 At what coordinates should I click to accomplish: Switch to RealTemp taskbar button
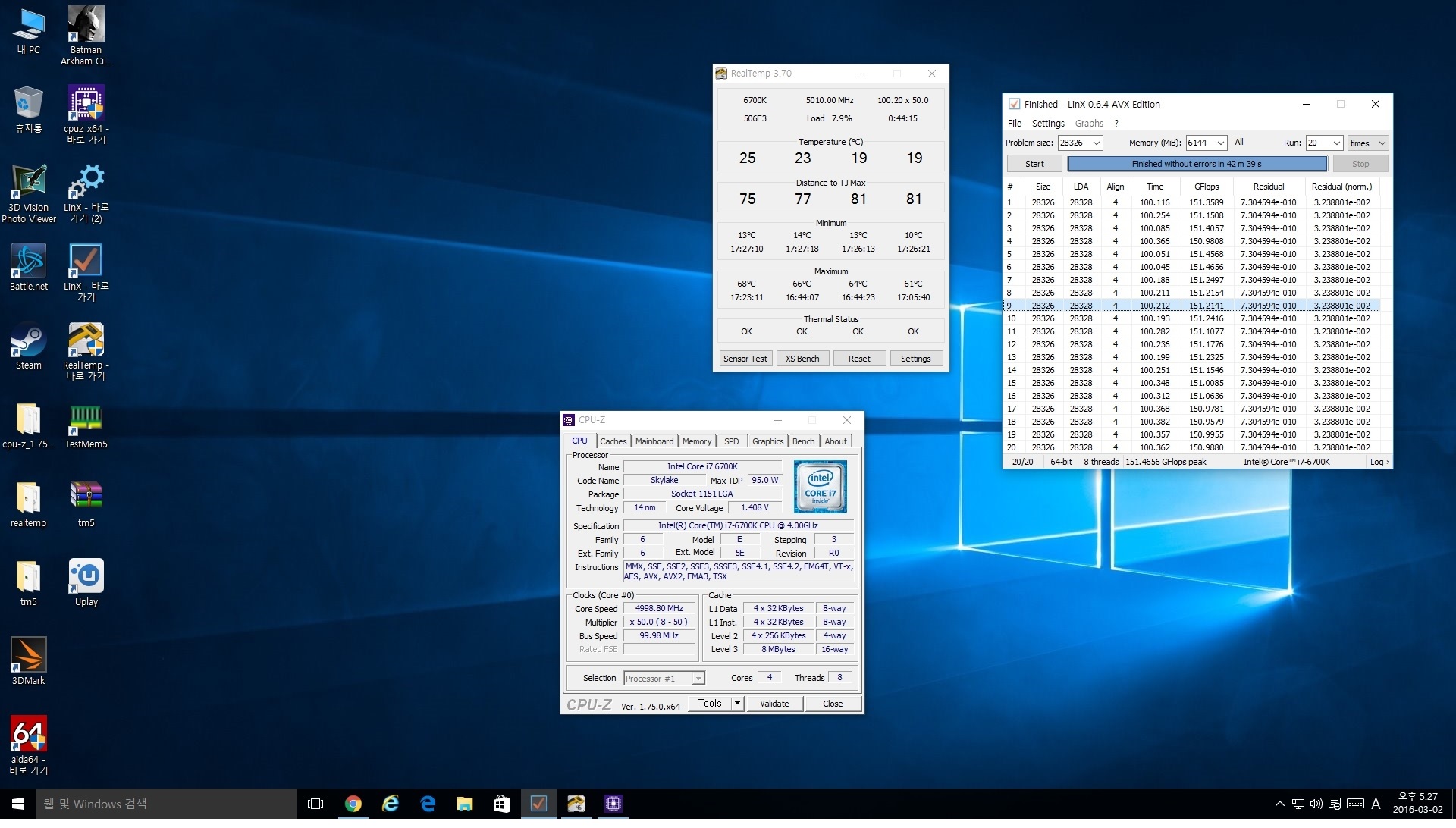[576, 804]
